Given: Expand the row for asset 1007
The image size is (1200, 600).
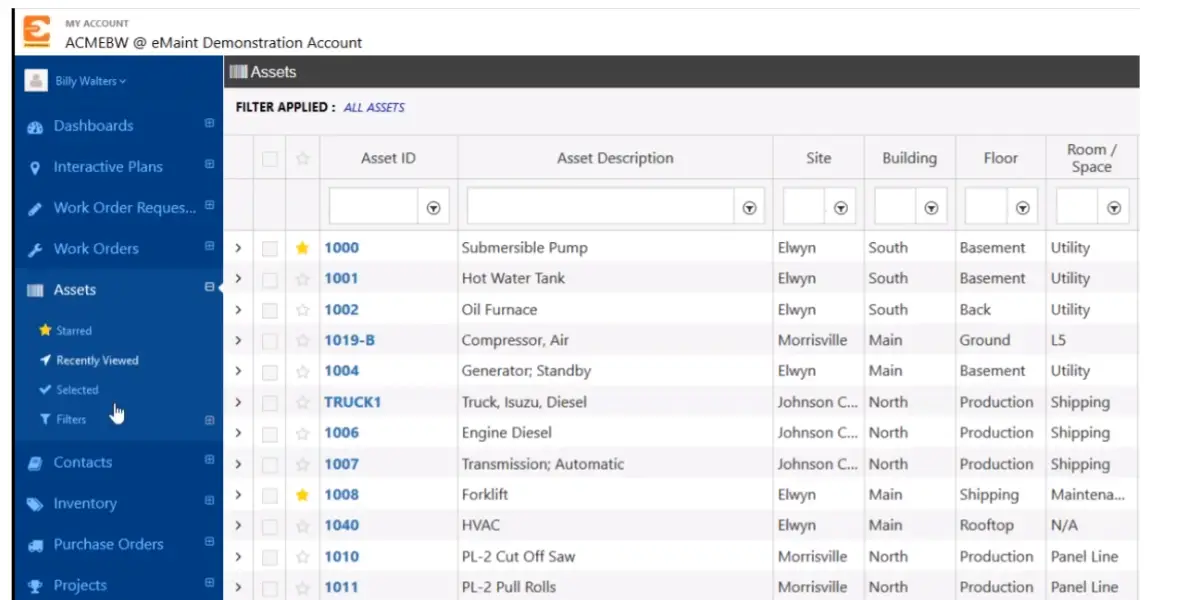Looking at the screenshot, I should [238, 464].
